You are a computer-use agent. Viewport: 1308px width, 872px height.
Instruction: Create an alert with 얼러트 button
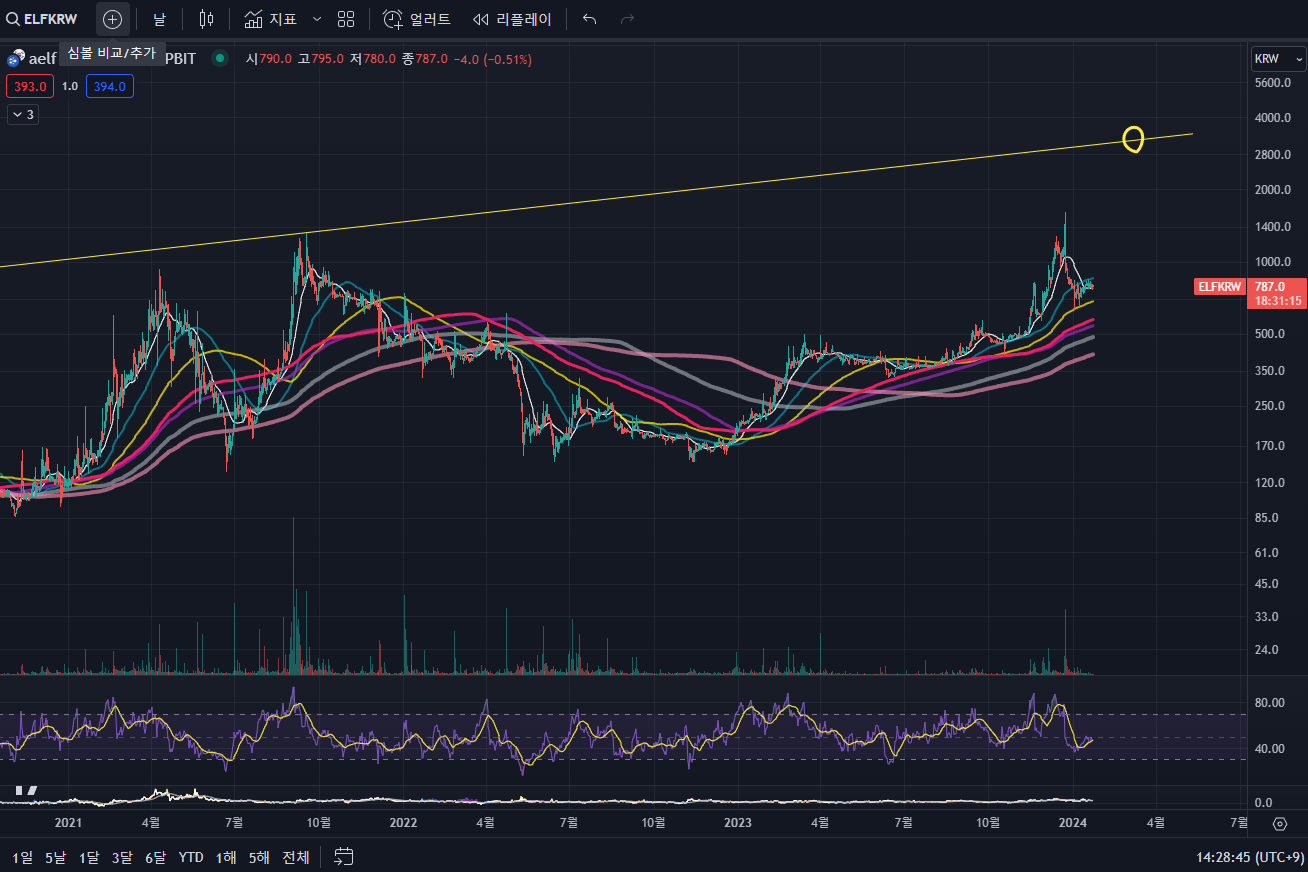[417, 19]
